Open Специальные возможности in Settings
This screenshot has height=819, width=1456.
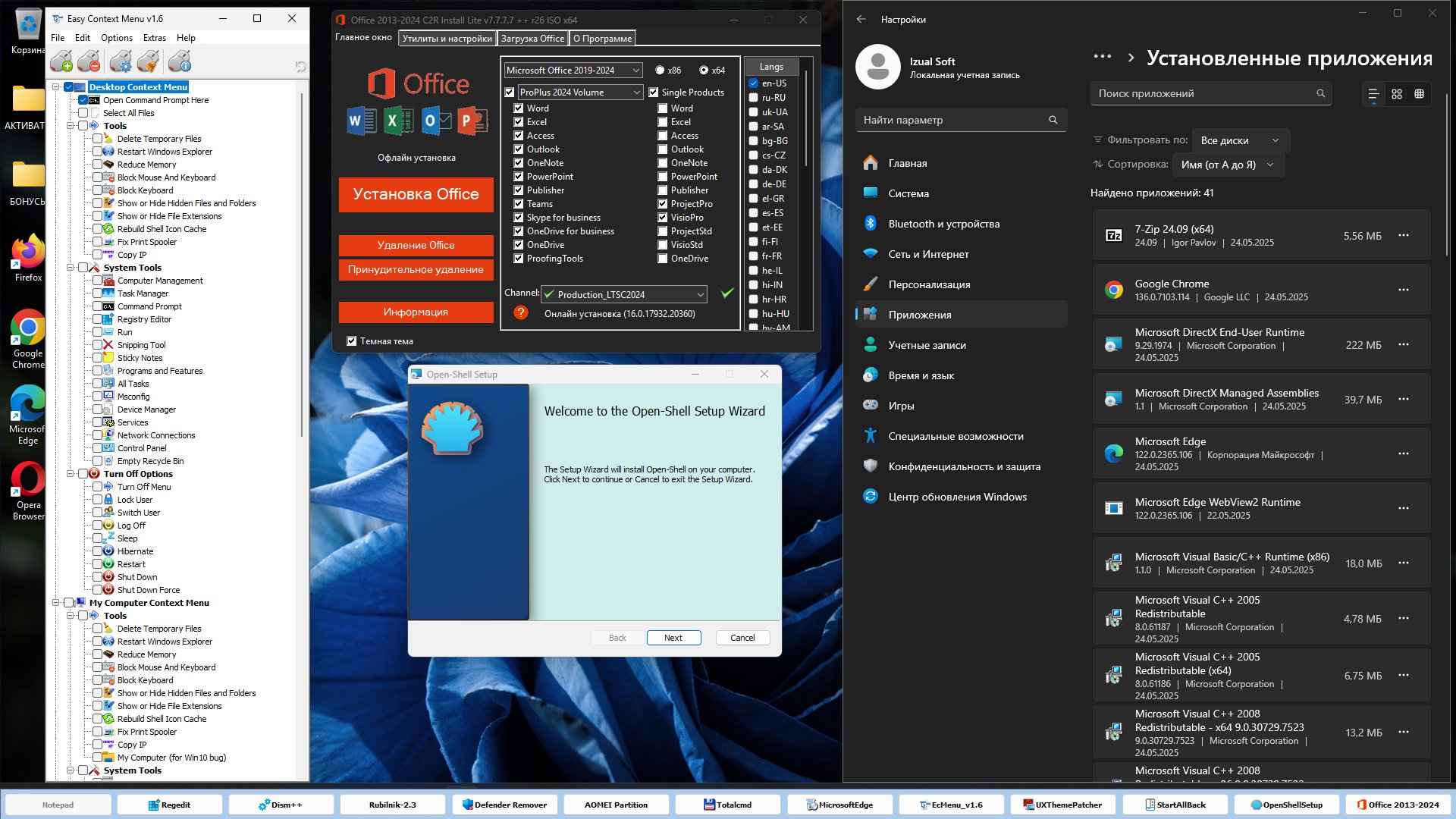961,436
